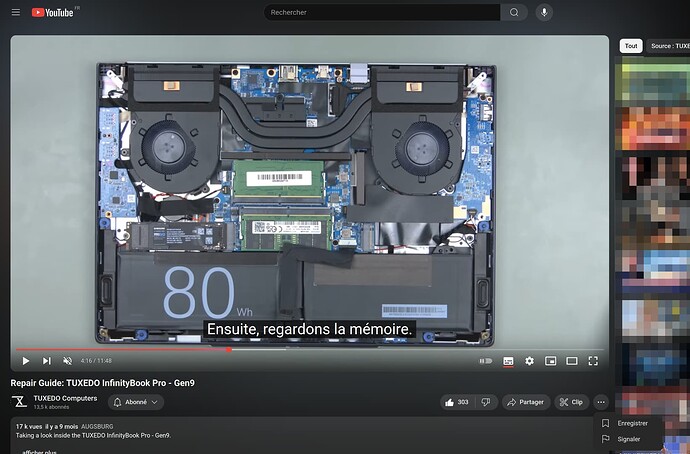The width and height of the screenshot is (690, 454).
Task: Toggle the autoplay switch
Action: [486, 361]
